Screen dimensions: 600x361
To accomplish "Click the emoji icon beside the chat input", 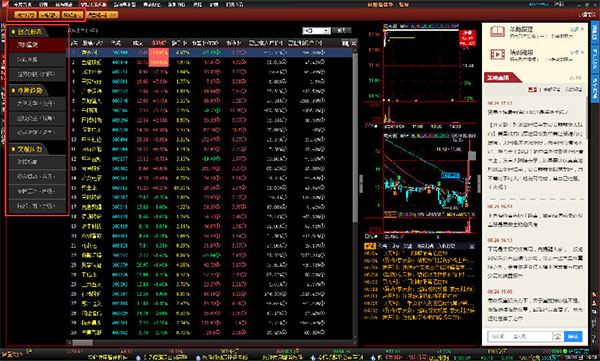I will click(x=558, y=336).
